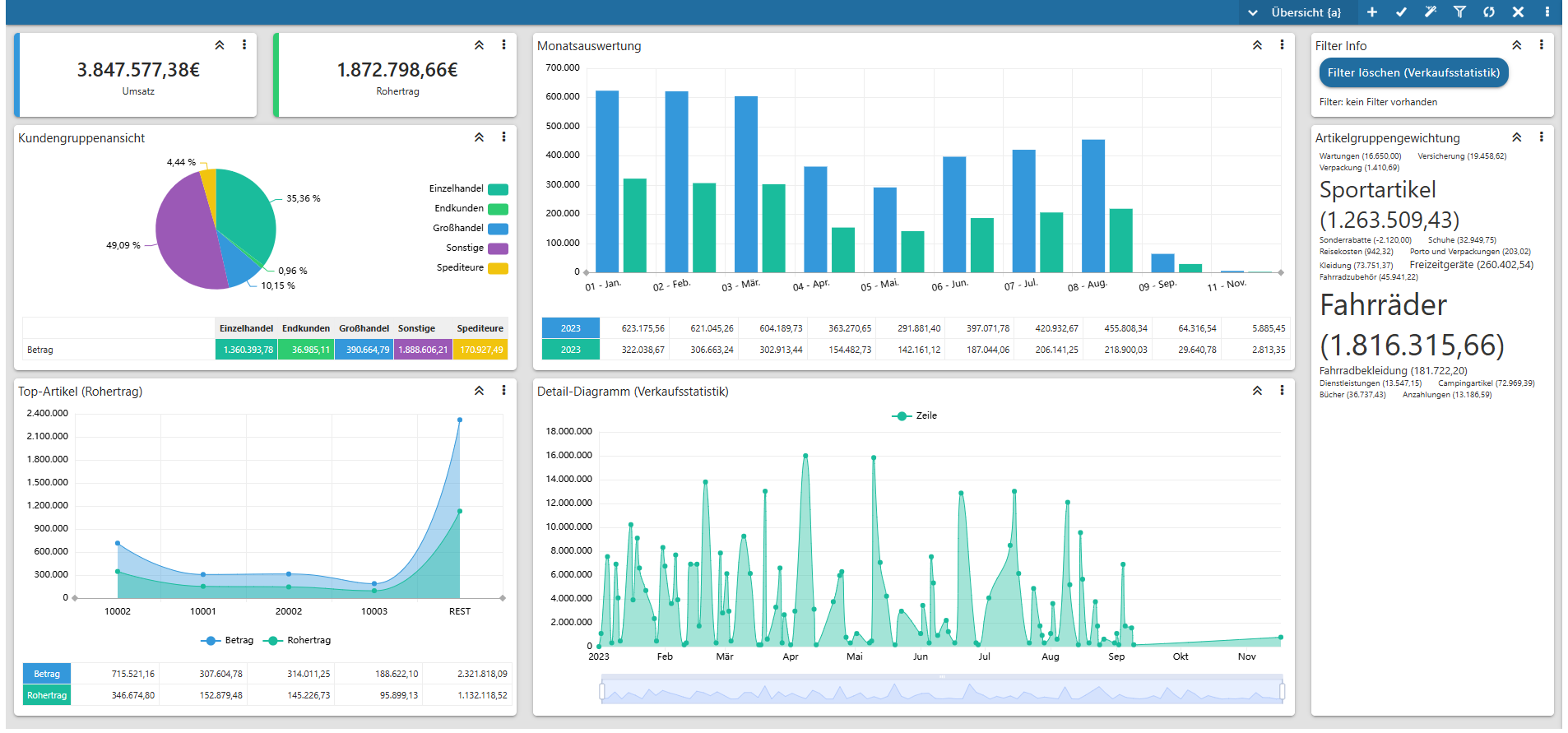Toggle the Großhandel pie legend entry

click(x=471, y=229)
